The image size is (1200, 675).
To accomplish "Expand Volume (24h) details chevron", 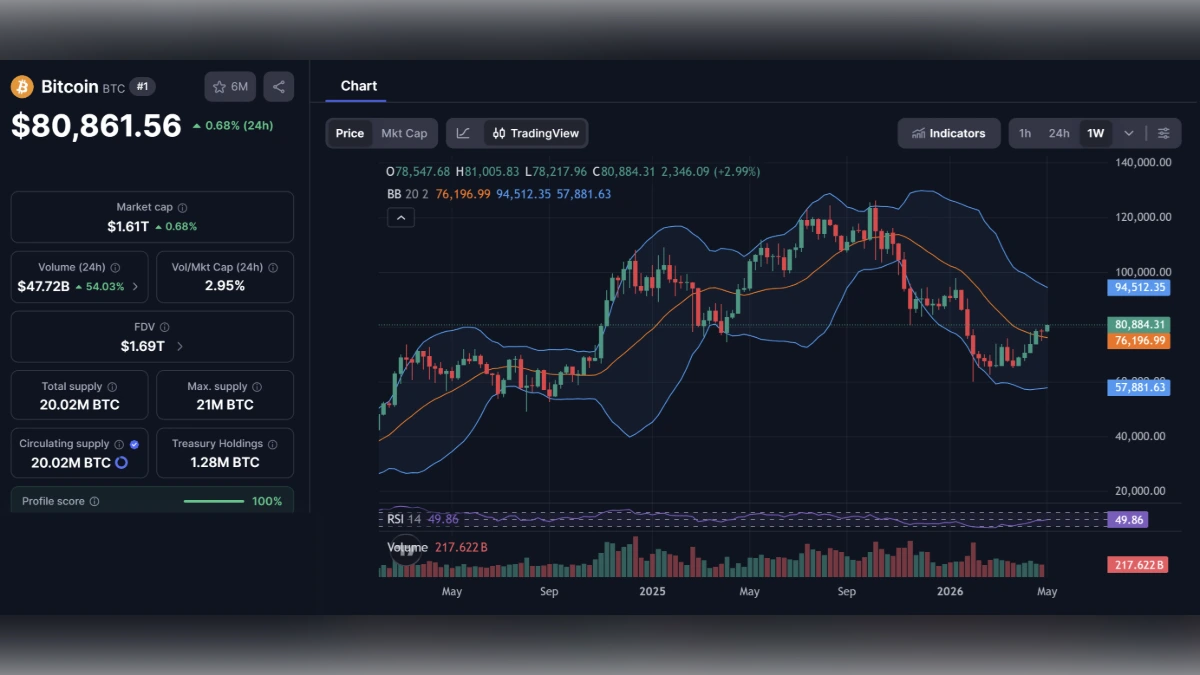I will click(x=135, y=286).
